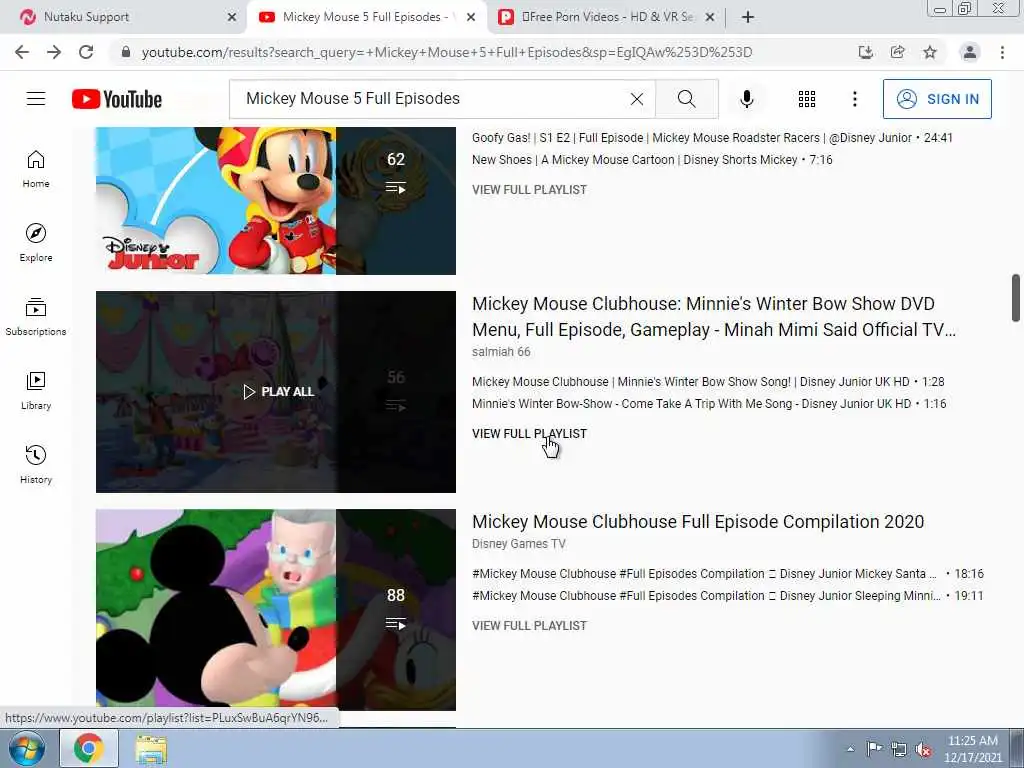Open the Disney Games TV channel

coord(519,544)
